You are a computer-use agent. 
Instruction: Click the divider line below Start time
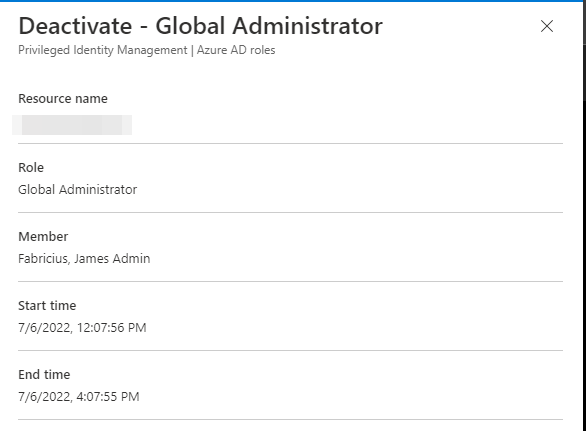(290, 350)
